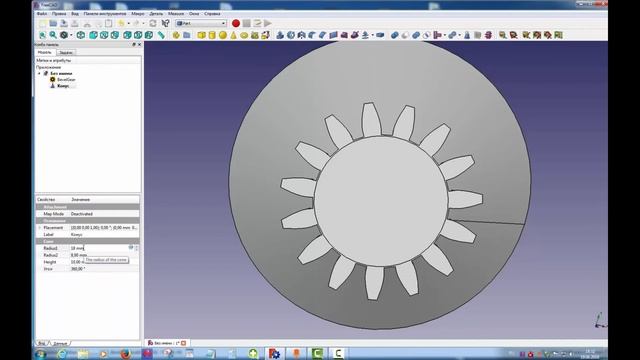Open a file with folder icon

(x=53, y=23)
